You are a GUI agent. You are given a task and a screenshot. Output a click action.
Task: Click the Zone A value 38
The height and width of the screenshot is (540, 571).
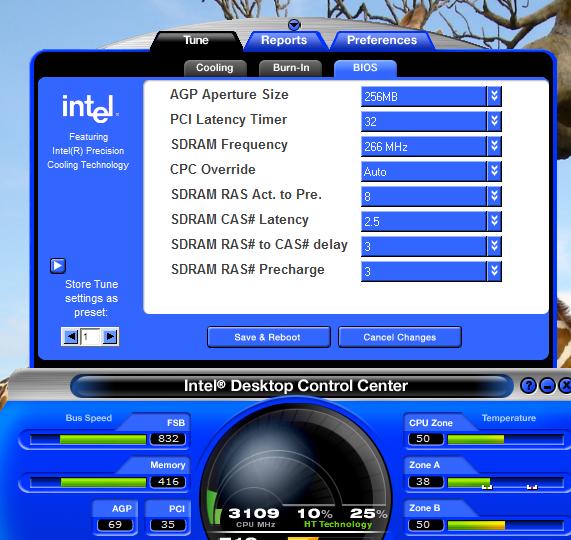click(x=425, y=482)
